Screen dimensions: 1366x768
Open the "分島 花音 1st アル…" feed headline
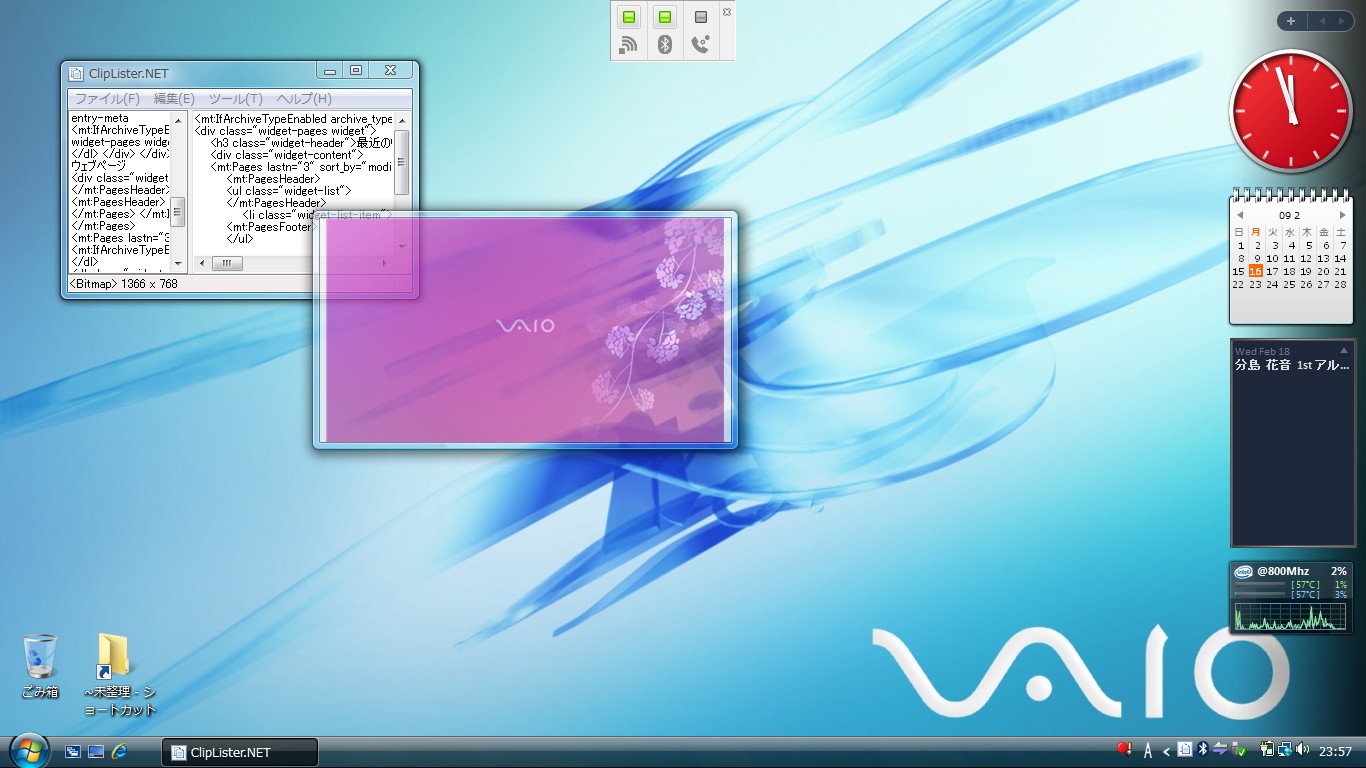[1292, 366]
